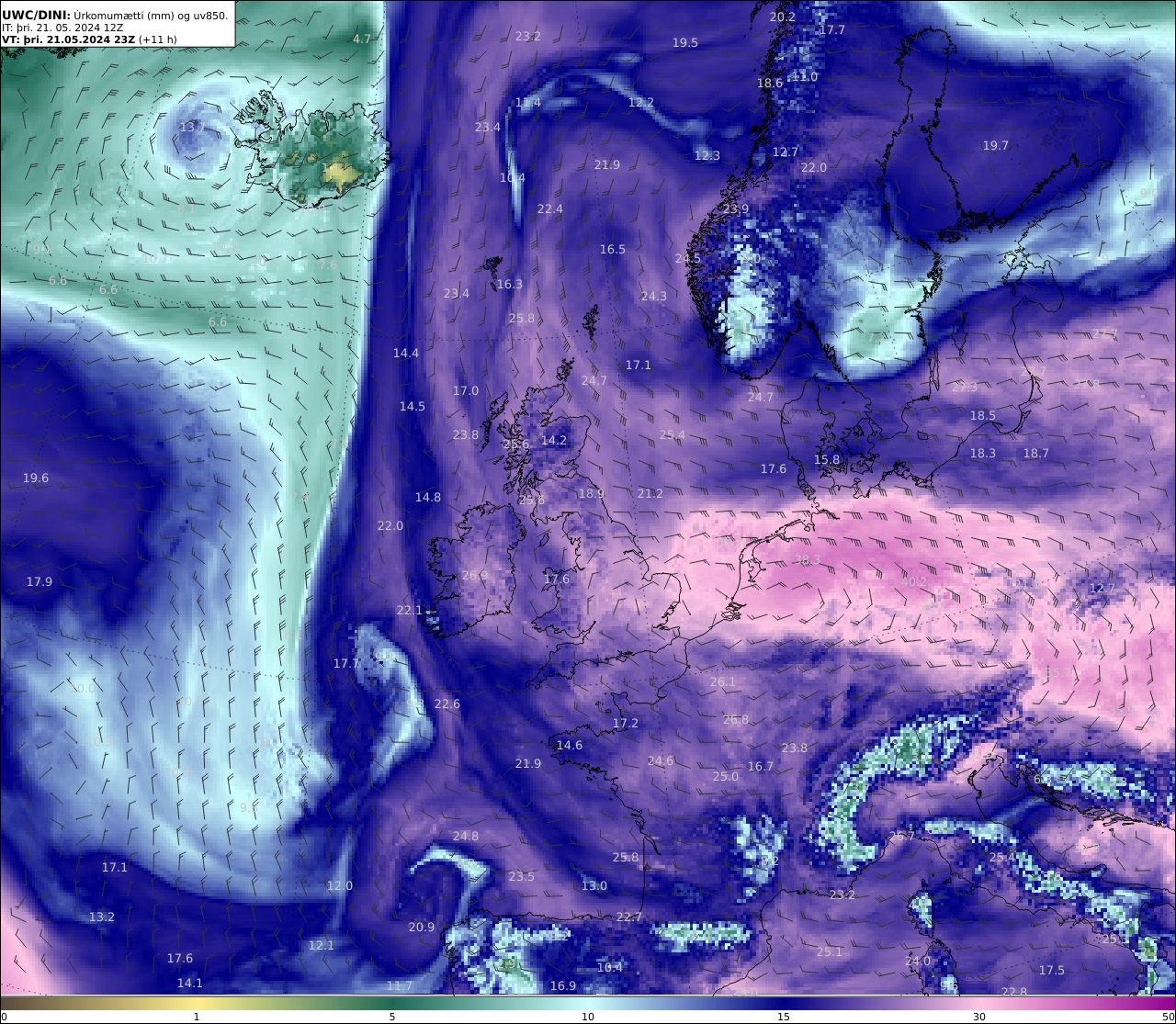Click the 24.0 value on the map

(918, 961)
